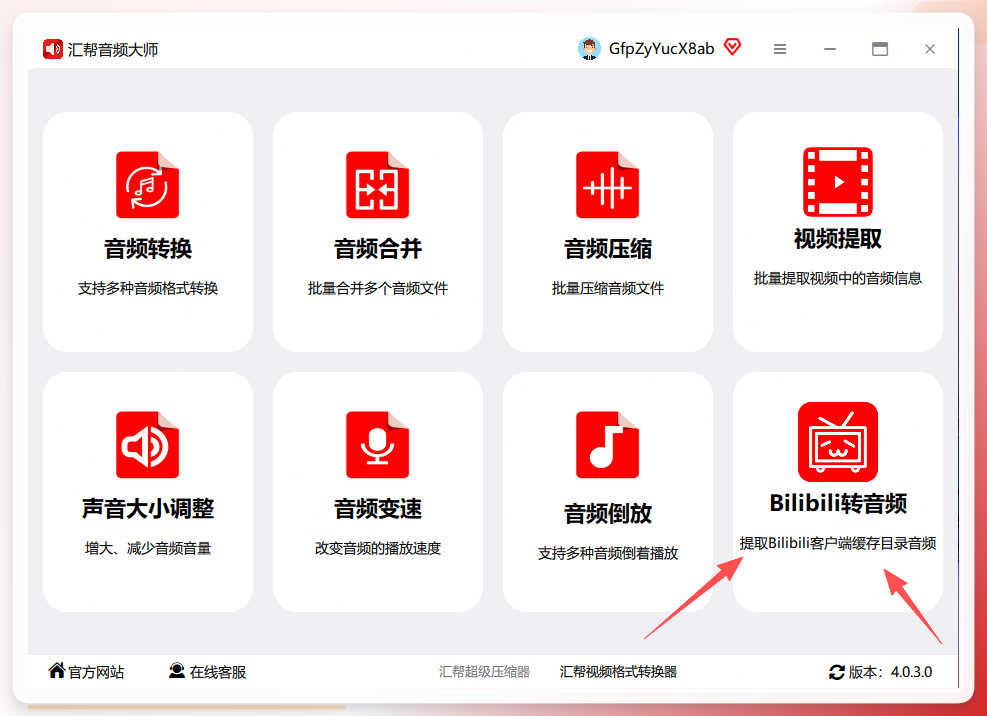
Task: Open the 音频转换 audio convert icon
Action: pos(147,185)
